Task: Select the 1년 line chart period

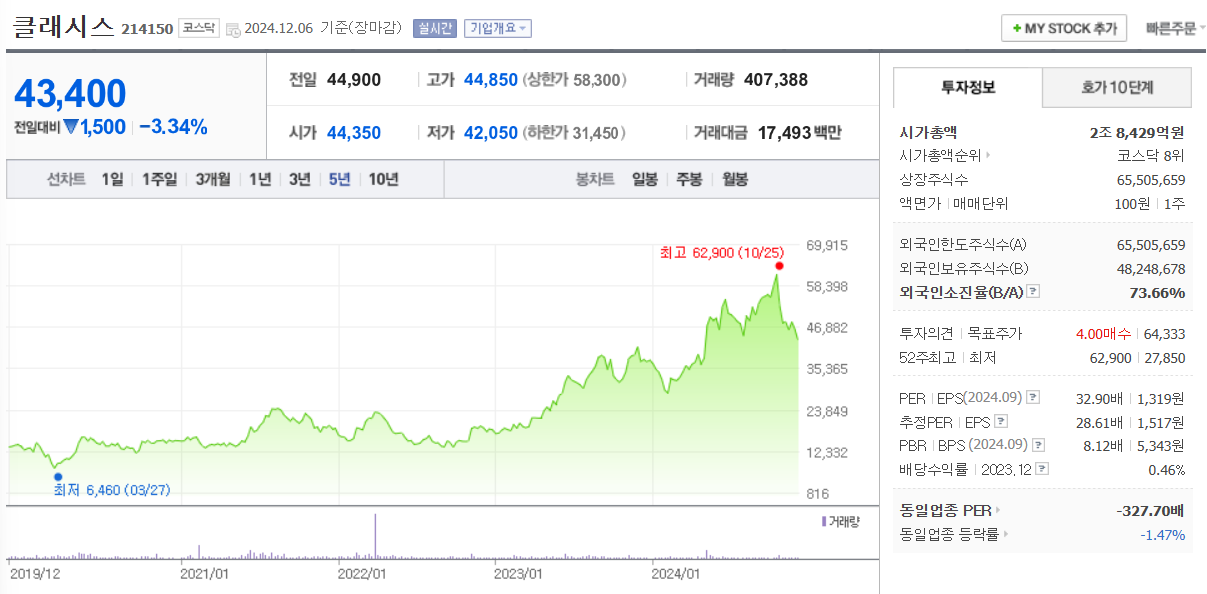Action: [x=260, y=179]
